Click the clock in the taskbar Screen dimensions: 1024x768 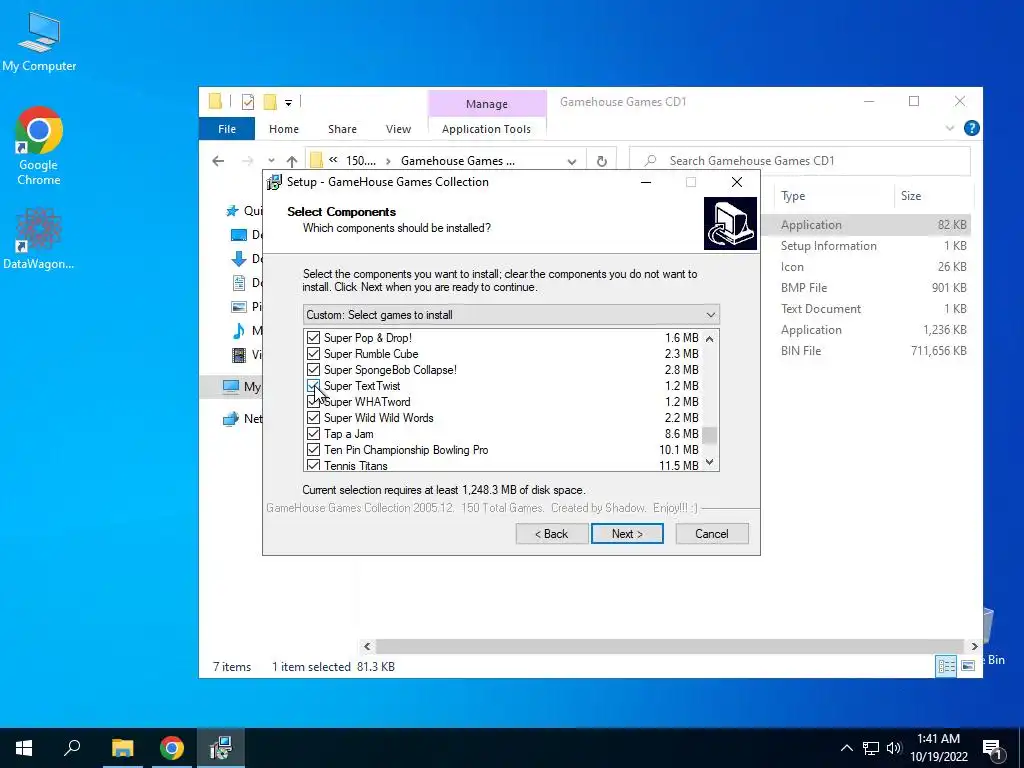(938, 748)
